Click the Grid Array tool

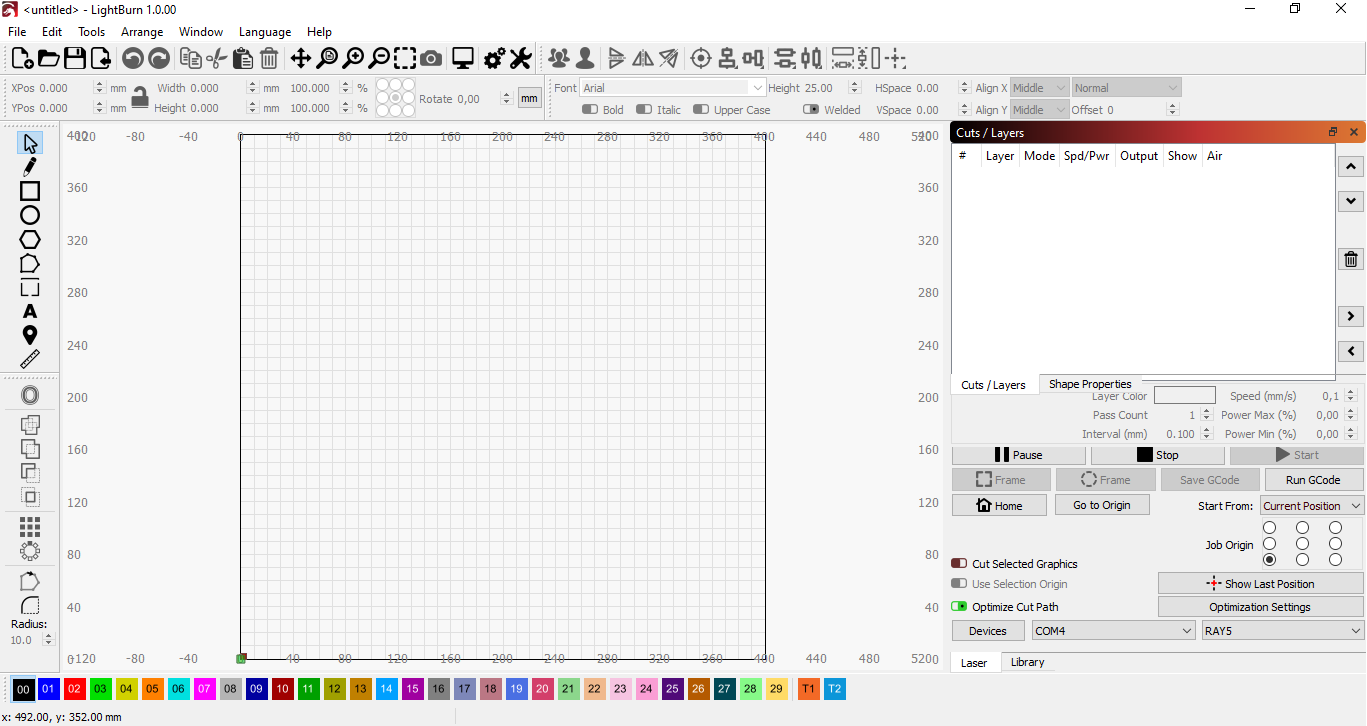(30, 526)
